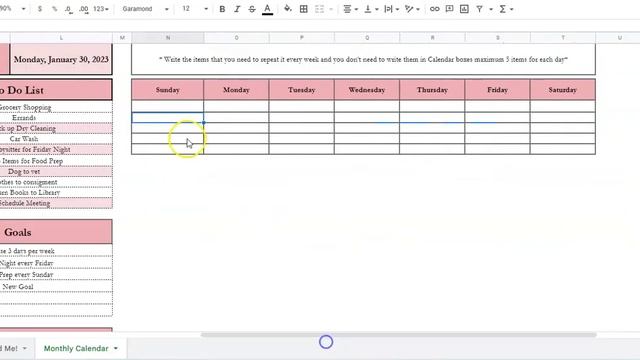Select the Schedule Meeting item

coord(56,203)
